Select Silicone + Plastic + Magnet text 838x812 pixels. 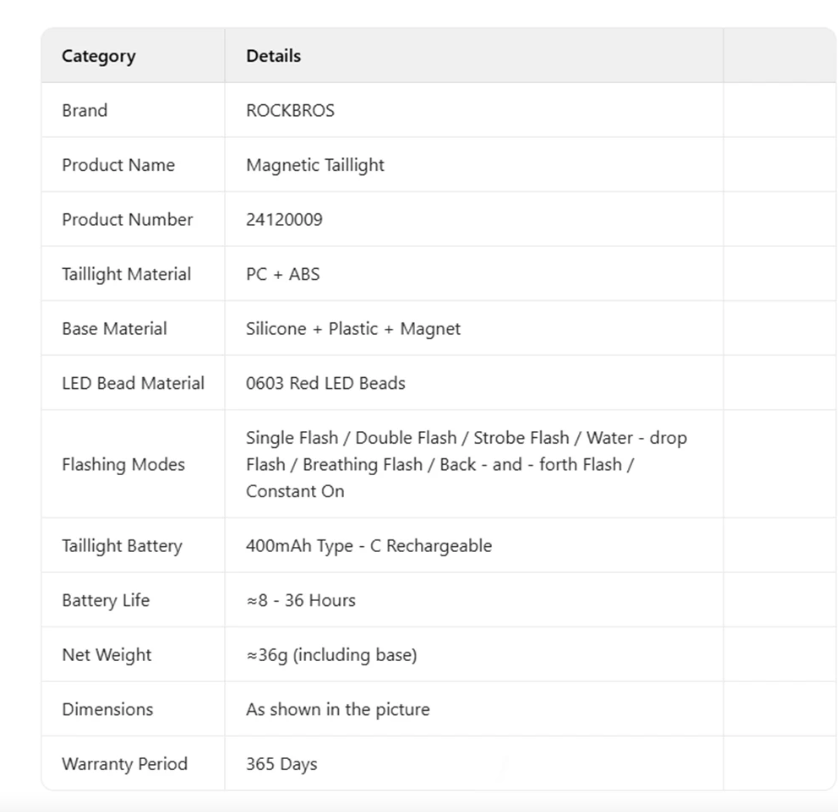pyautogui.click(x=353, y=328)
